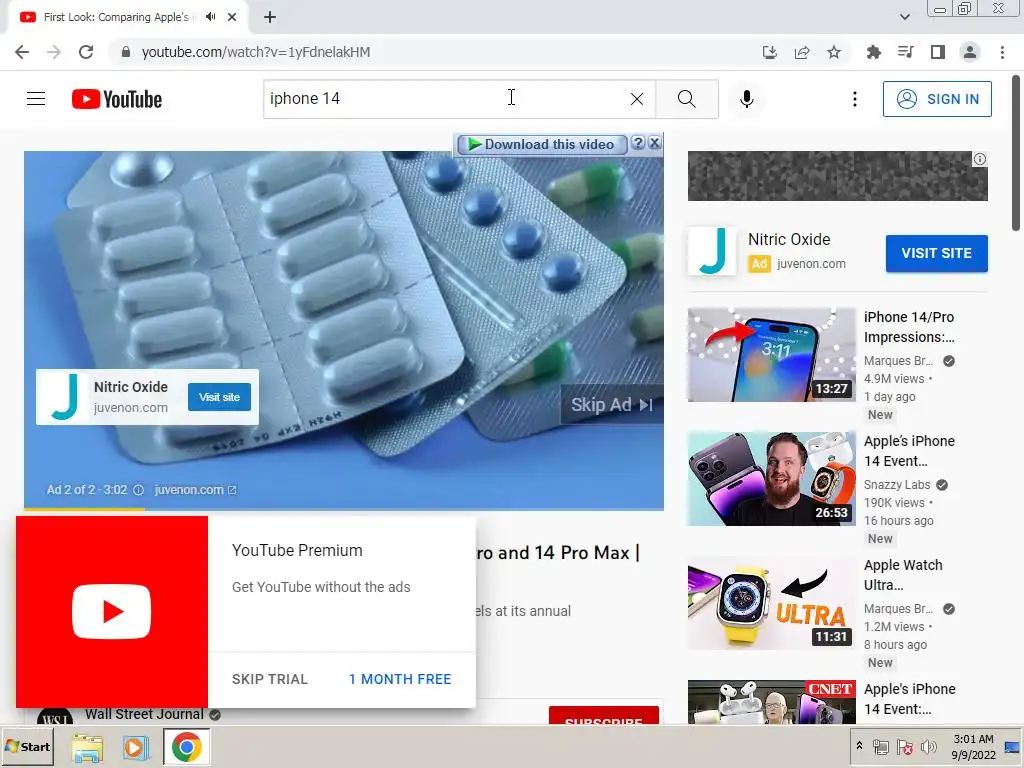The width and height of the screenshot is (1024, 768).
Task: Click SIGN IN button
Action: point(937,99)
